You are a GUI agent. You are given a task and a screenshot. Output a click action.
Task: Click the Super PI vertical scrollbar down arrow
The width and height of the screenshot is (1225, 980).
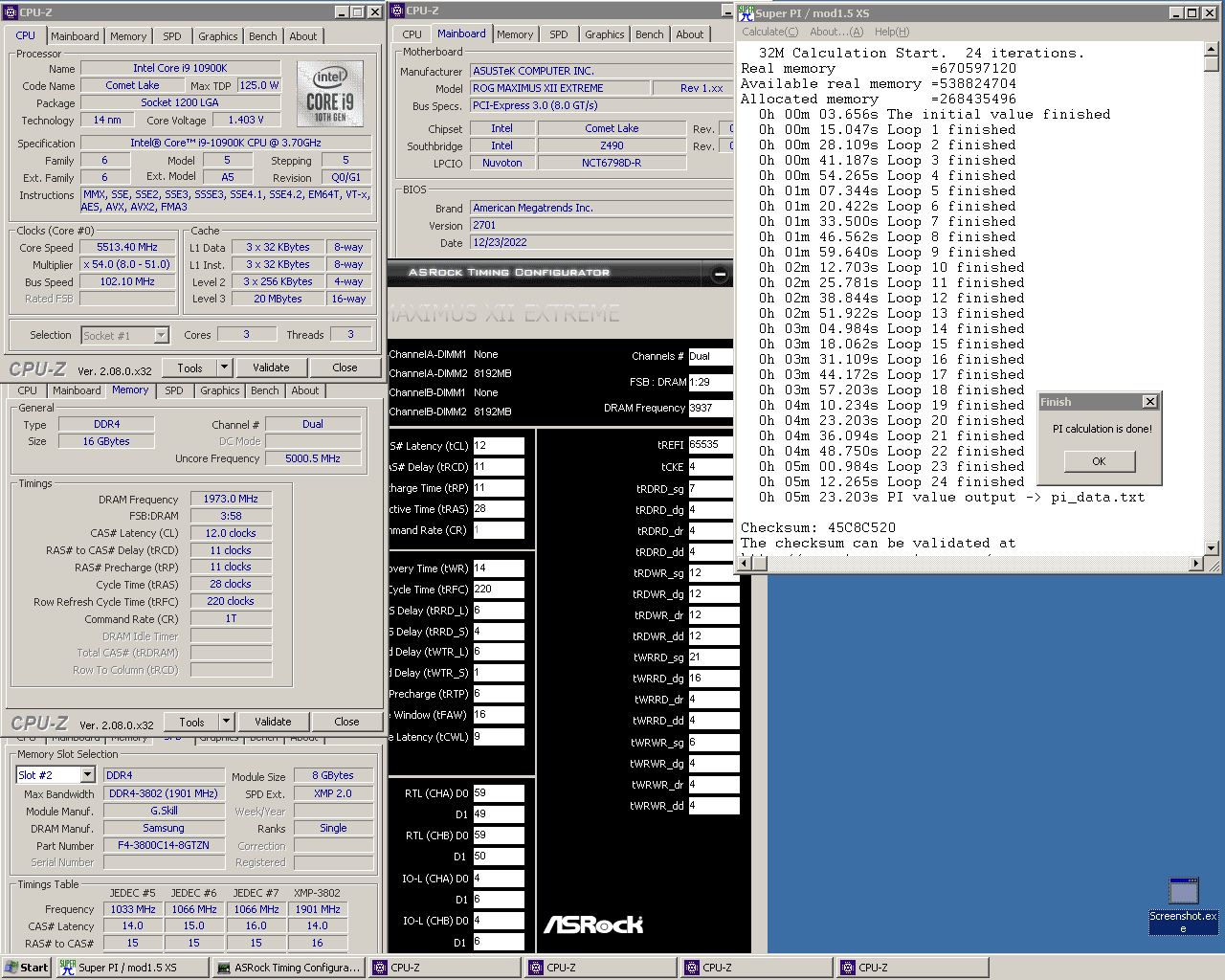(x=1212, y=548)
